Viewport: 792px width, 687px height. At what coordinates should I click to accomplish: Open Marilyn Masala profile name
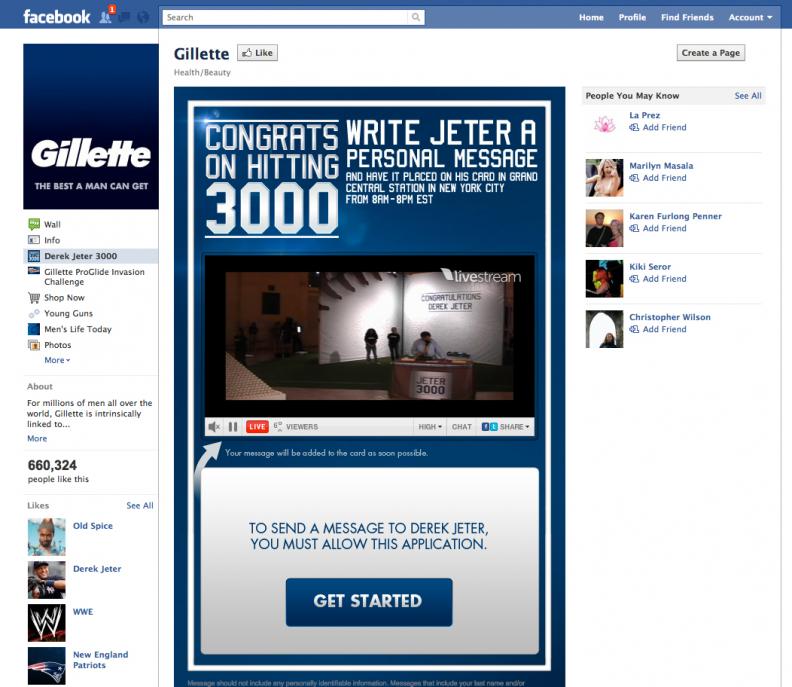click(661, 166)
